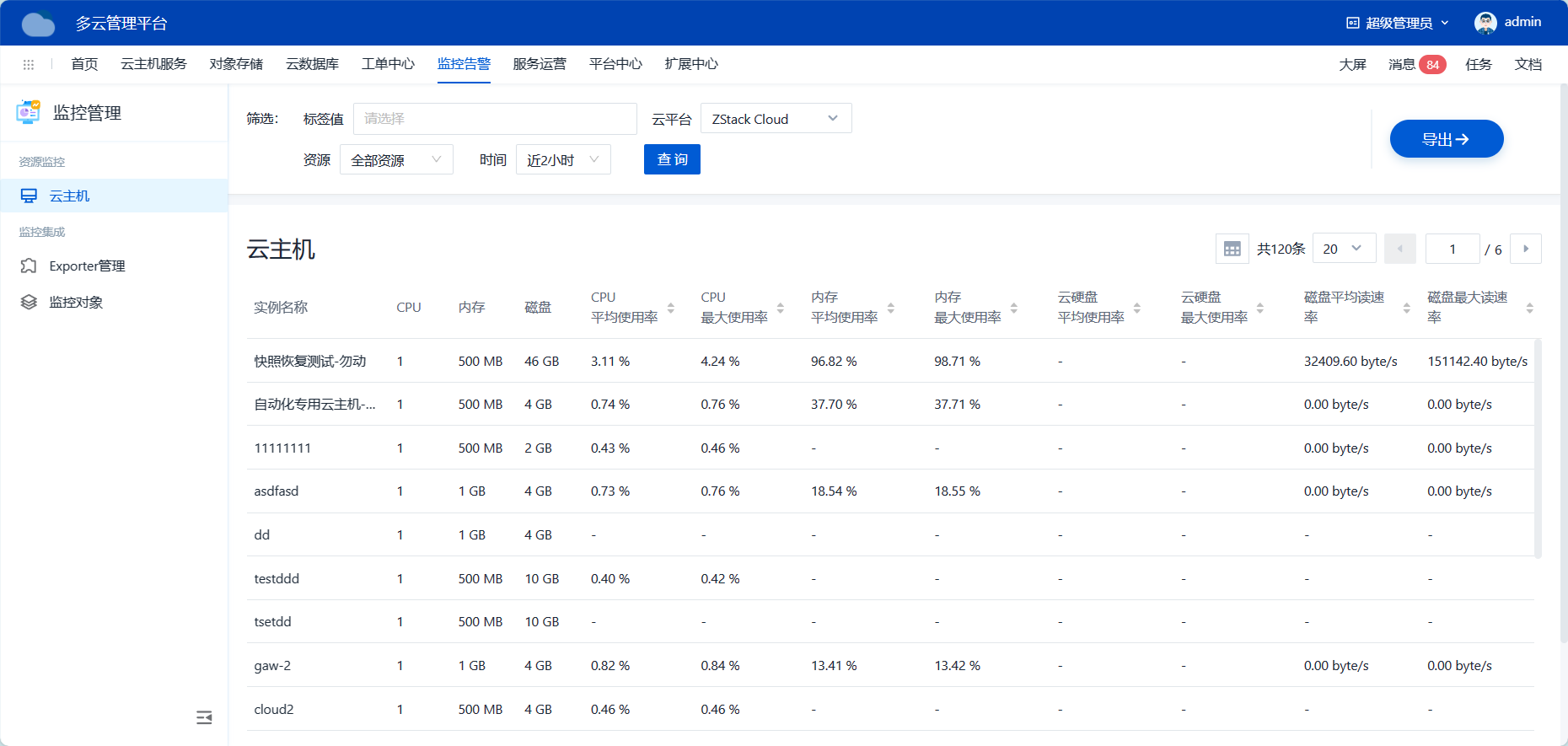Image resolution: width=1568 pixels, height=746 pixels.
Task: Open the 资源 全部资源 dropdown
Action: 396,160
